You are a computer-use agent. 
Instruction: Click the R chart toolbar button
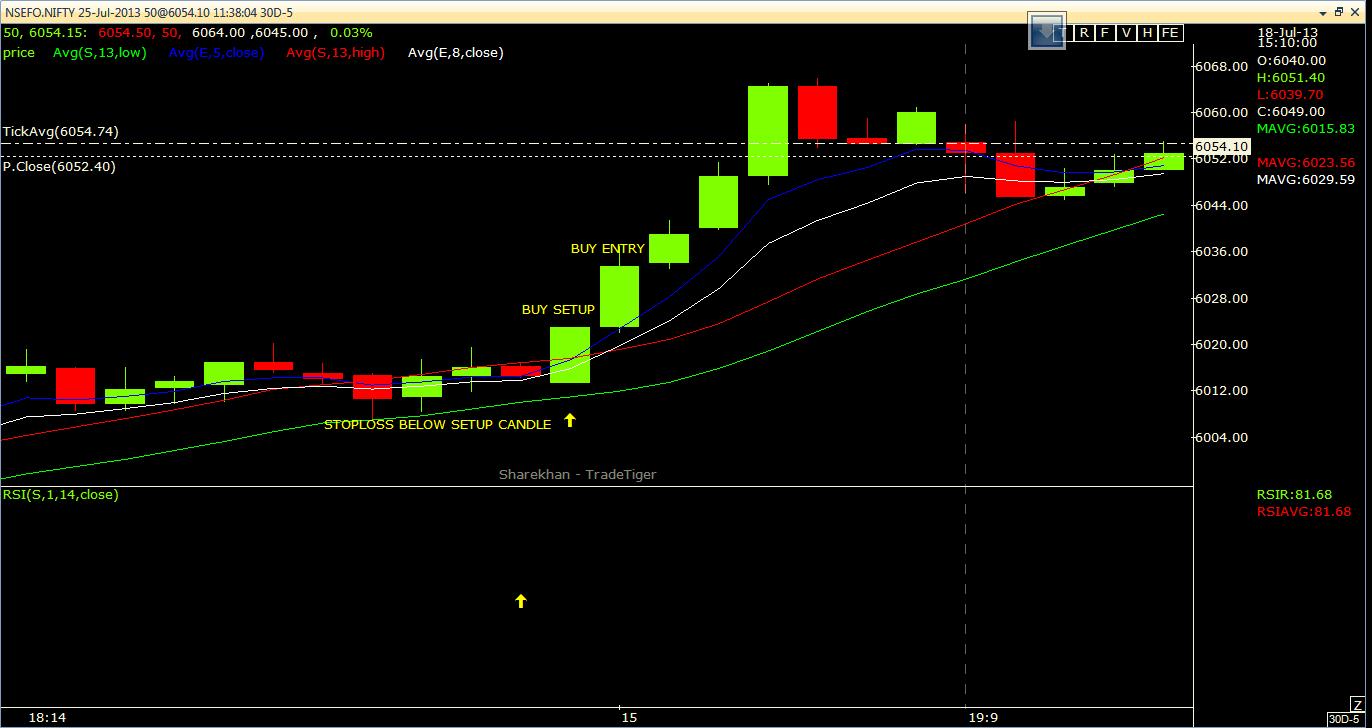pos(1085,33)
